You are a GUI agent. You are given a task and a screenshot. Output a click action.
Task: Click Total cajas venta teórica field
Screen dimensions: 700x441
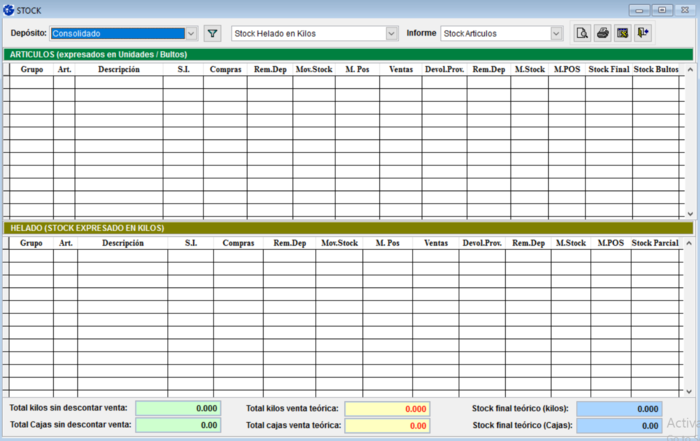386,425
